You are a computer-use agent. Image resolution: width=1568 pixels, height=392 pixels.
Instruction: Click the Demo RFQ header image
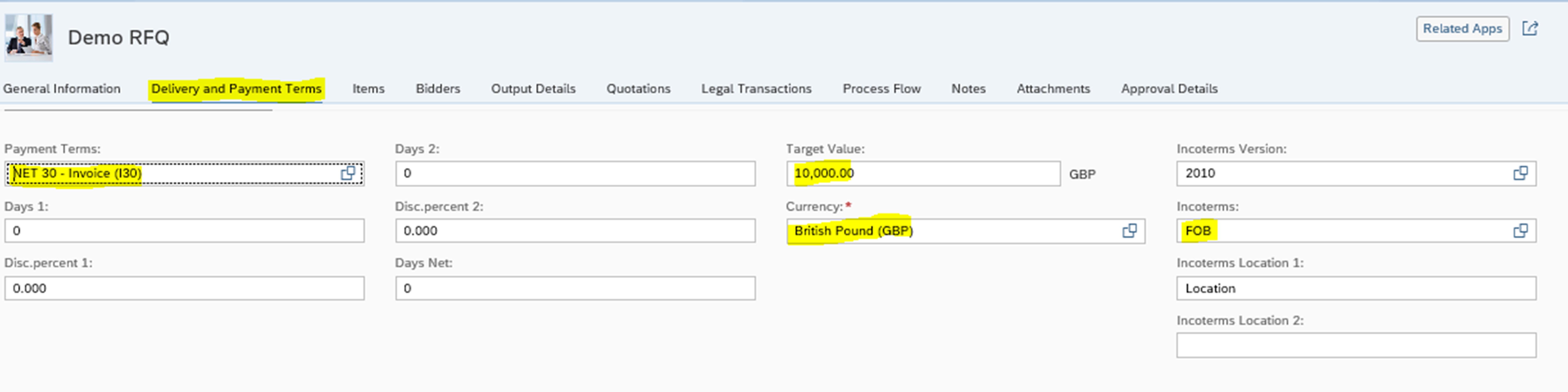pos(29,38)
